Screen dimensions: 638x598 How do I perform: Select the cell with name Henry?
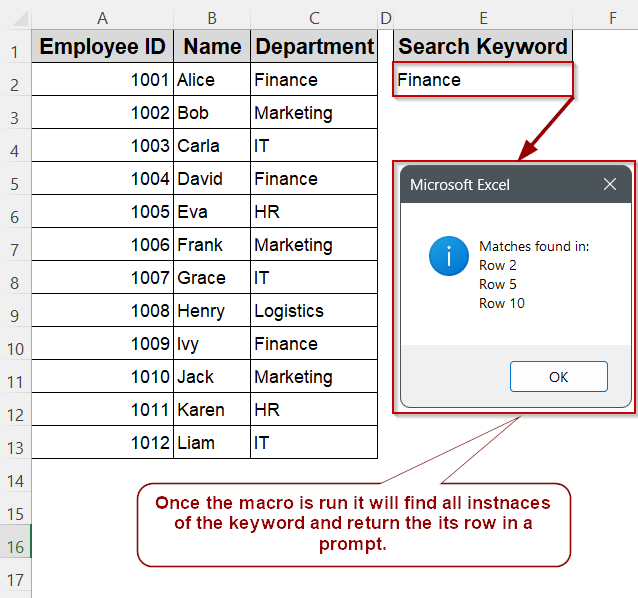tap(212, 311)
